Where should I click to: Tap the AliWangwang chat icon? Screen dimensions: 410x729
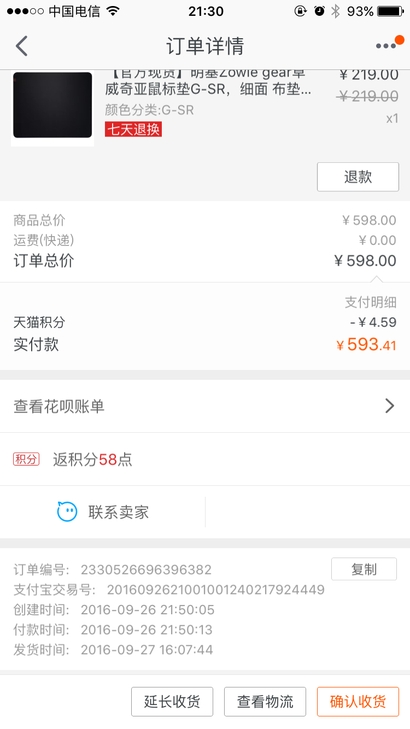point(67,512)
